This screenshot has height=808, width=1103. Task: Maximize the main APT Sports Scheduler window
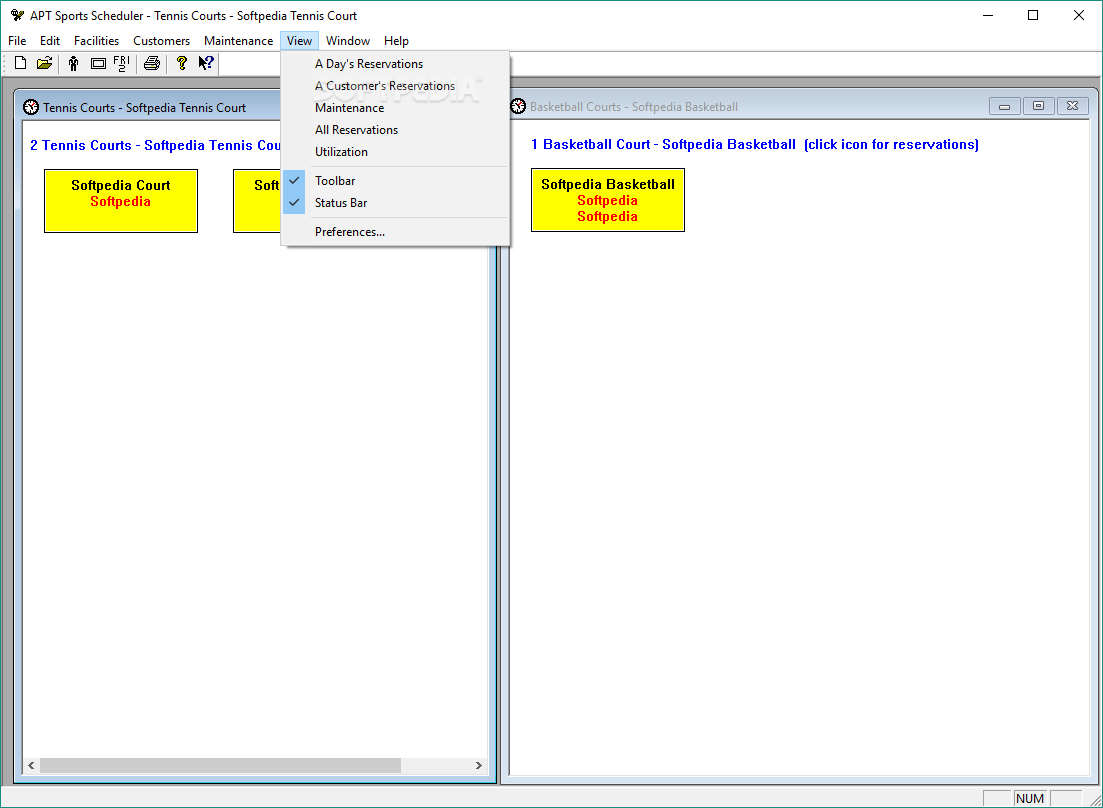click(x=1033, y=15)
